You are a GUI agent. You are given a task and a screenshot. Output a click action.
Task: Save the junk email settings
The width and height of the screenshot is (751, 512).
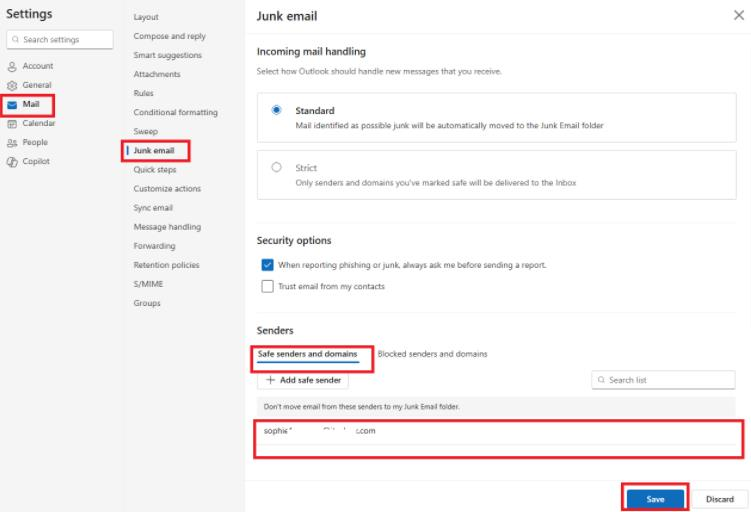click(x=655, y=499)
